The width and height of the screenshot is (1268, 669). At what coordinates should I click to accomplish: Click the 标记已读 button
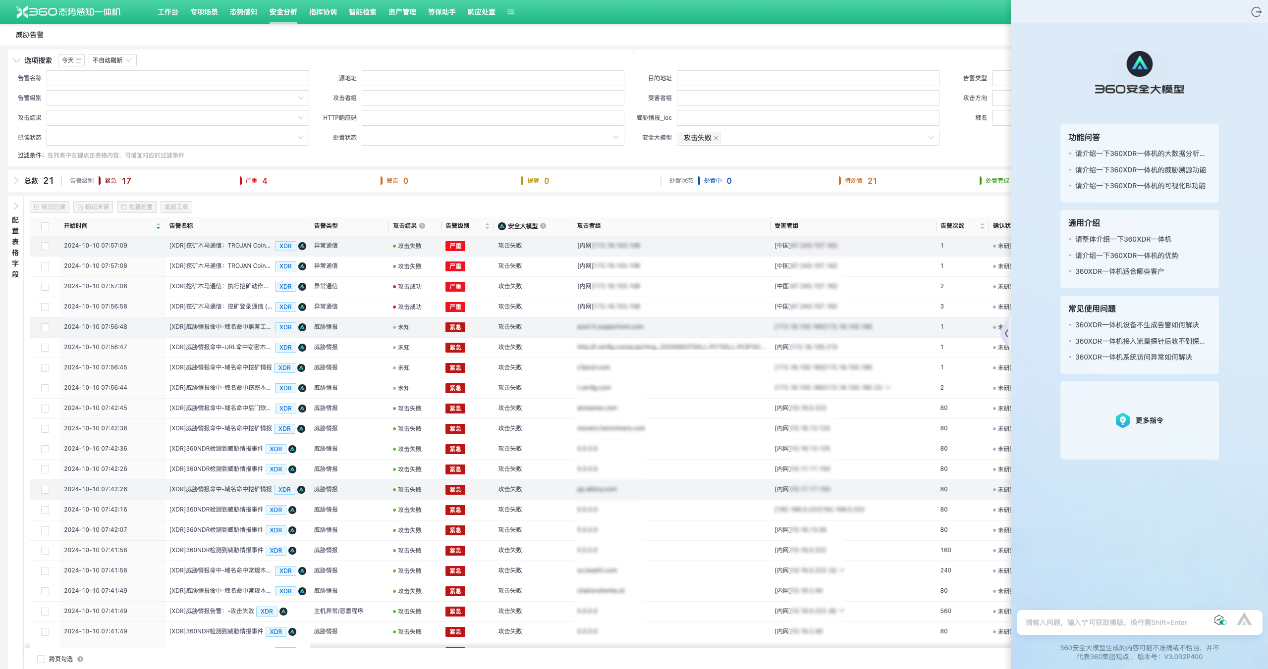coord(51,207)
